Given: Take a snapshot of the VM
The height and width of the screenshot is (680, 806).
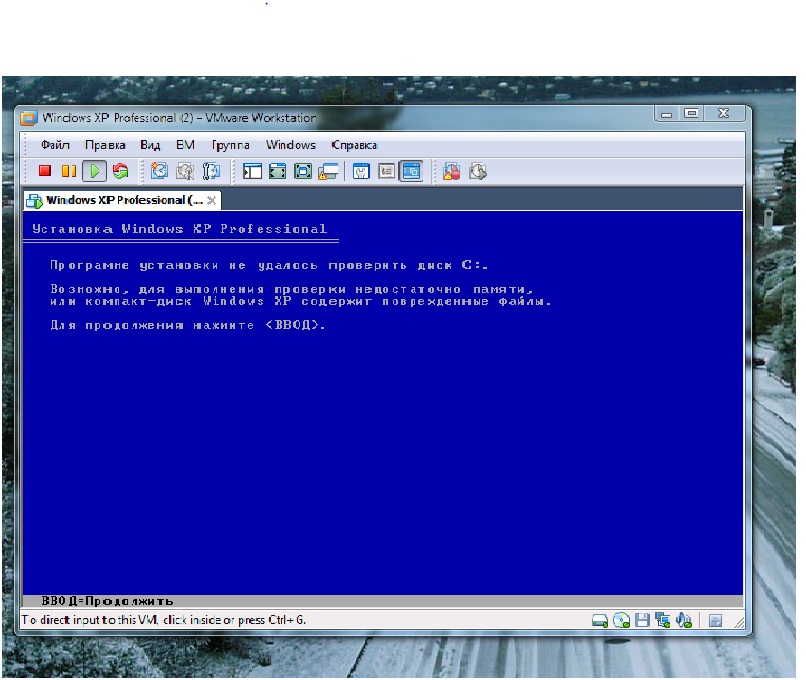Looking at the screenshot, I should (x=159, y=171).
